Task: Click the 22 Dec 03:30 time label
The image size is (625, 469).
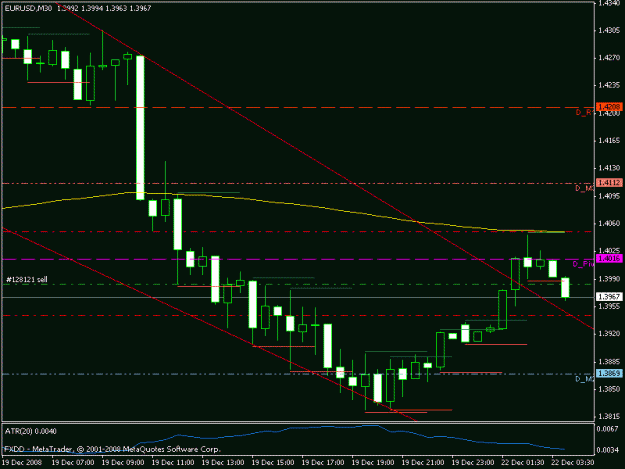Action: [x=573, y=463]
